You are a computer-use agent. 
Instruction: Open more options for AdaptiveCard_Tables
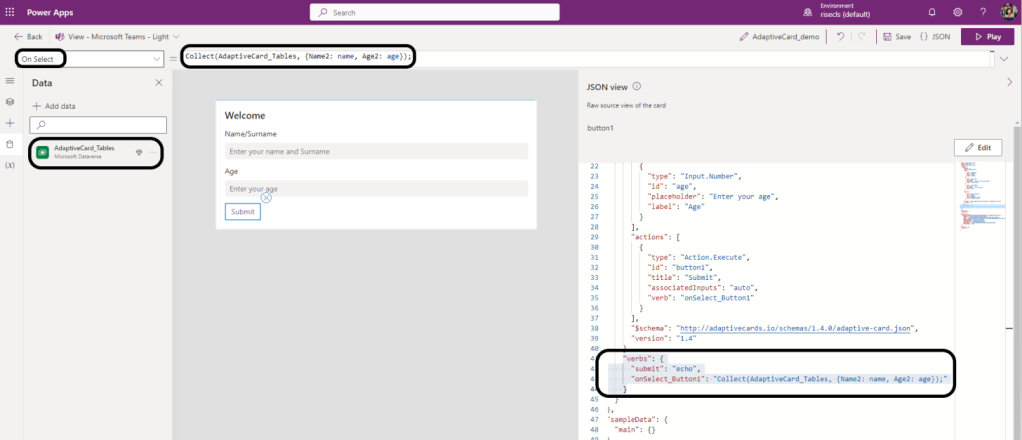click(x=153, y=152)
